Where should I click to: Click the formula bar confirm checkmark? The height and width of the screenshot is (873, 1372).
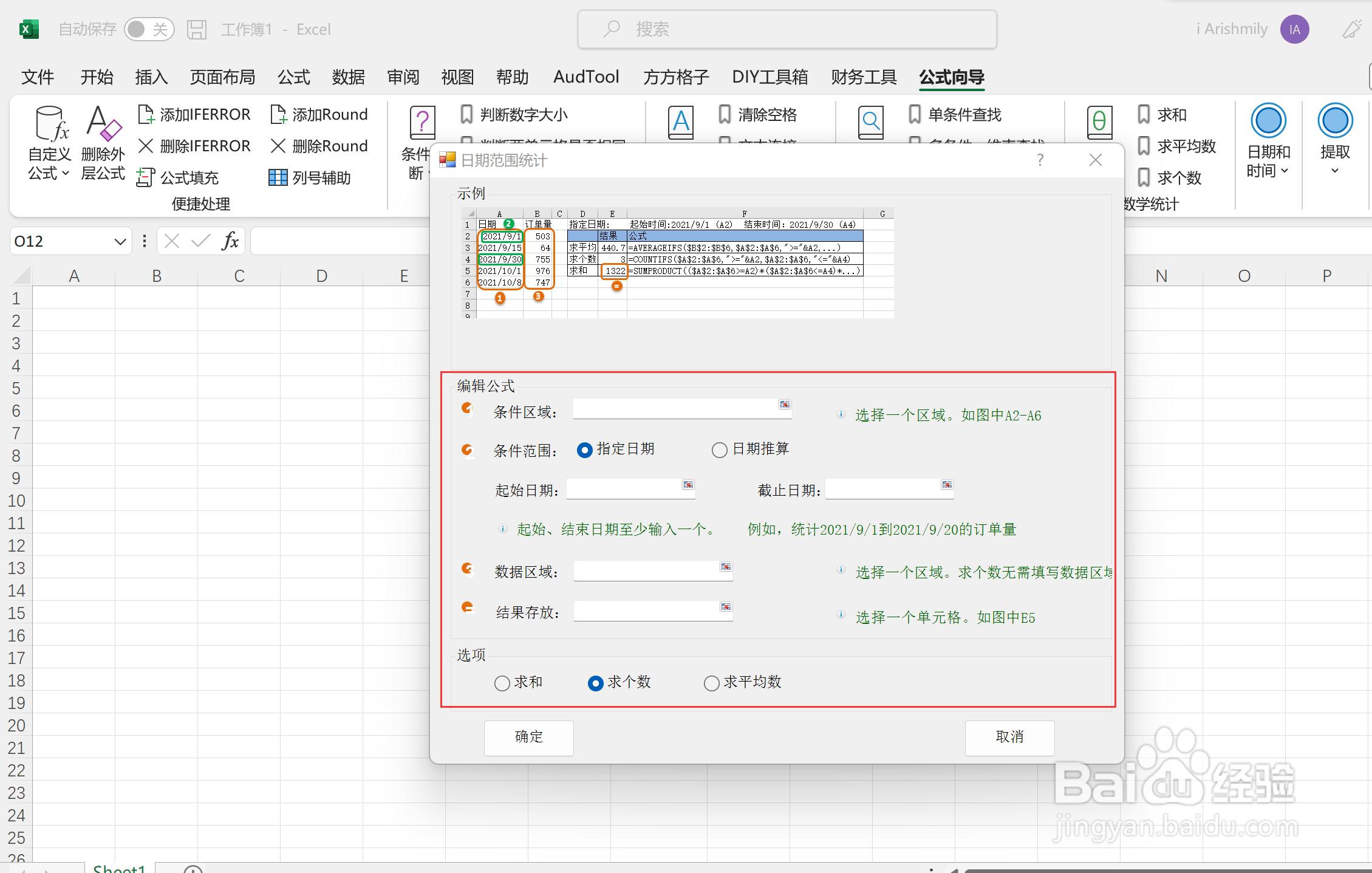pyautogui.click(x=200, y=241)
